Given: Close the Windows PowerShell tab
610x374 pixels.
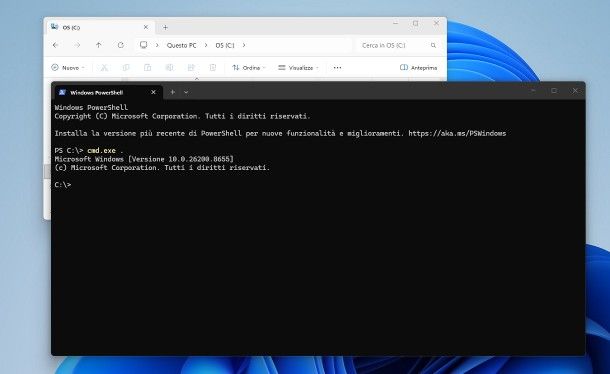Looking at the screenshot, I should (153, 92).
